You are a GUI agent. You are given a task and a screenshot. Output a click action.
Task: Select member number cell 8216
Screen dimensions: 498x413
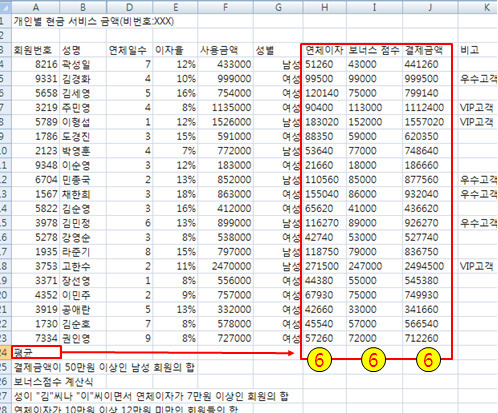tap(36, 64)
